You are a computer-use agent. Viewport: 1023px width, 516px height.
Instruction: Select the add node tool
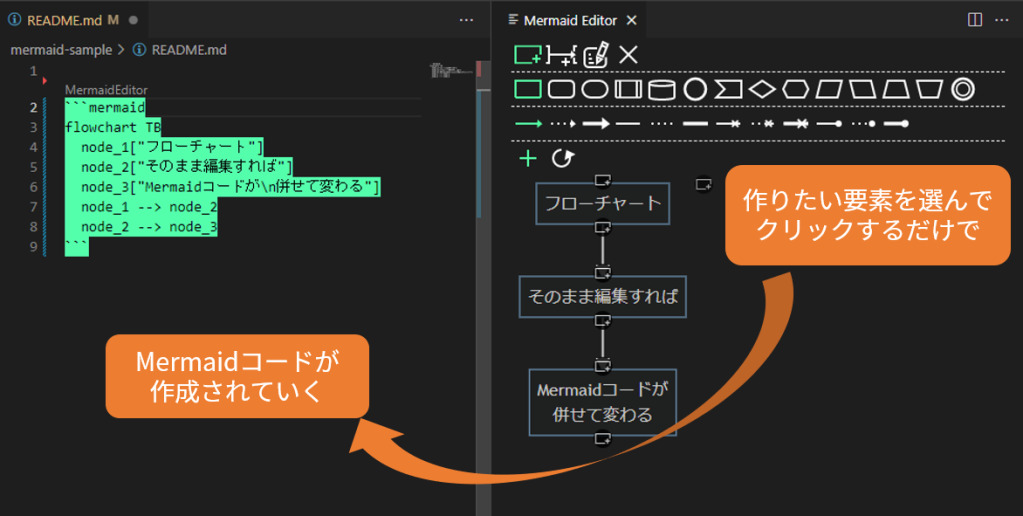click(x=527, y=55)
